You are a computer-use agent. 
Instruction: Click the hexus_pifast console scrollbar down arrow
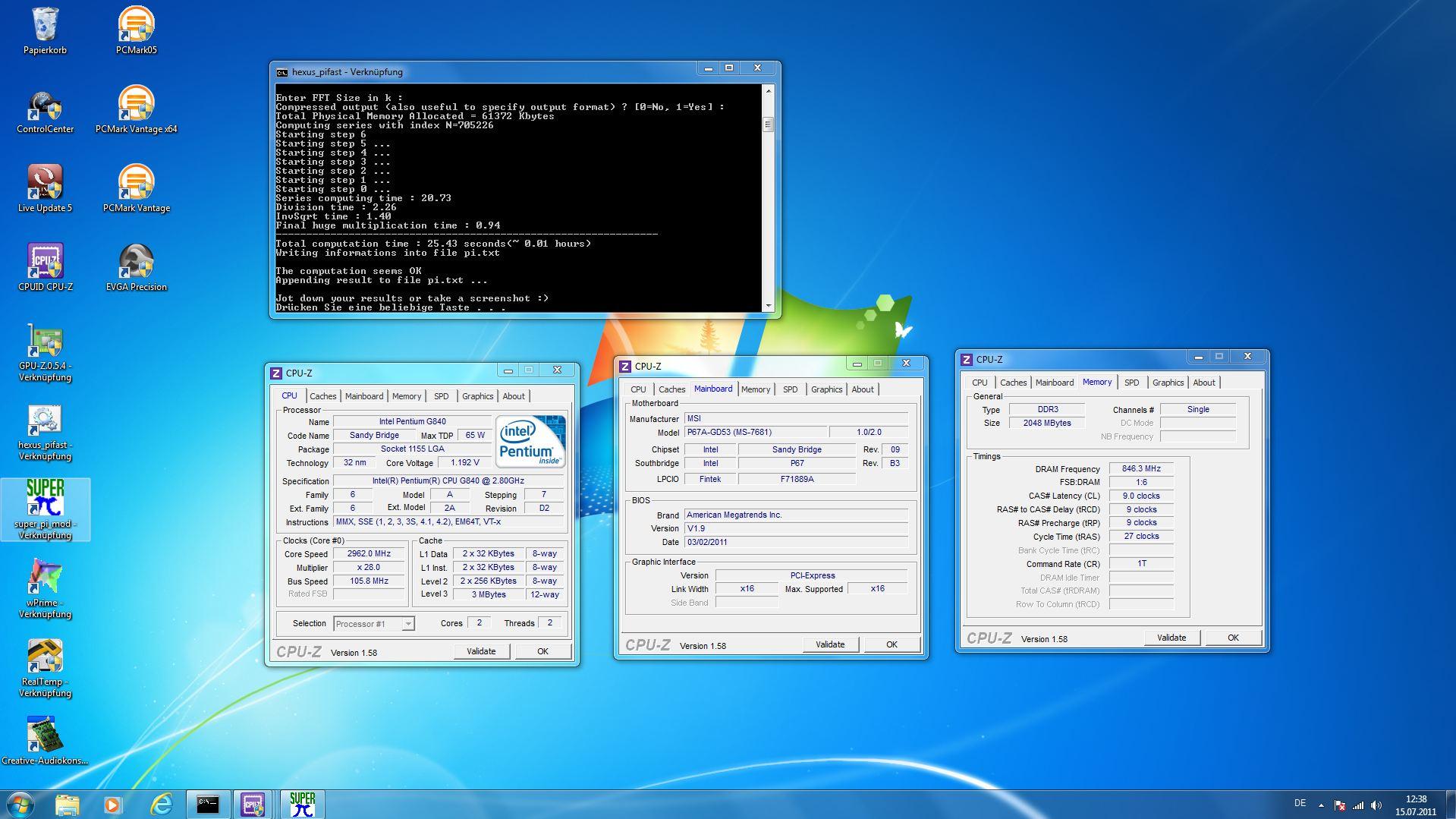click(x=768, y=306)
